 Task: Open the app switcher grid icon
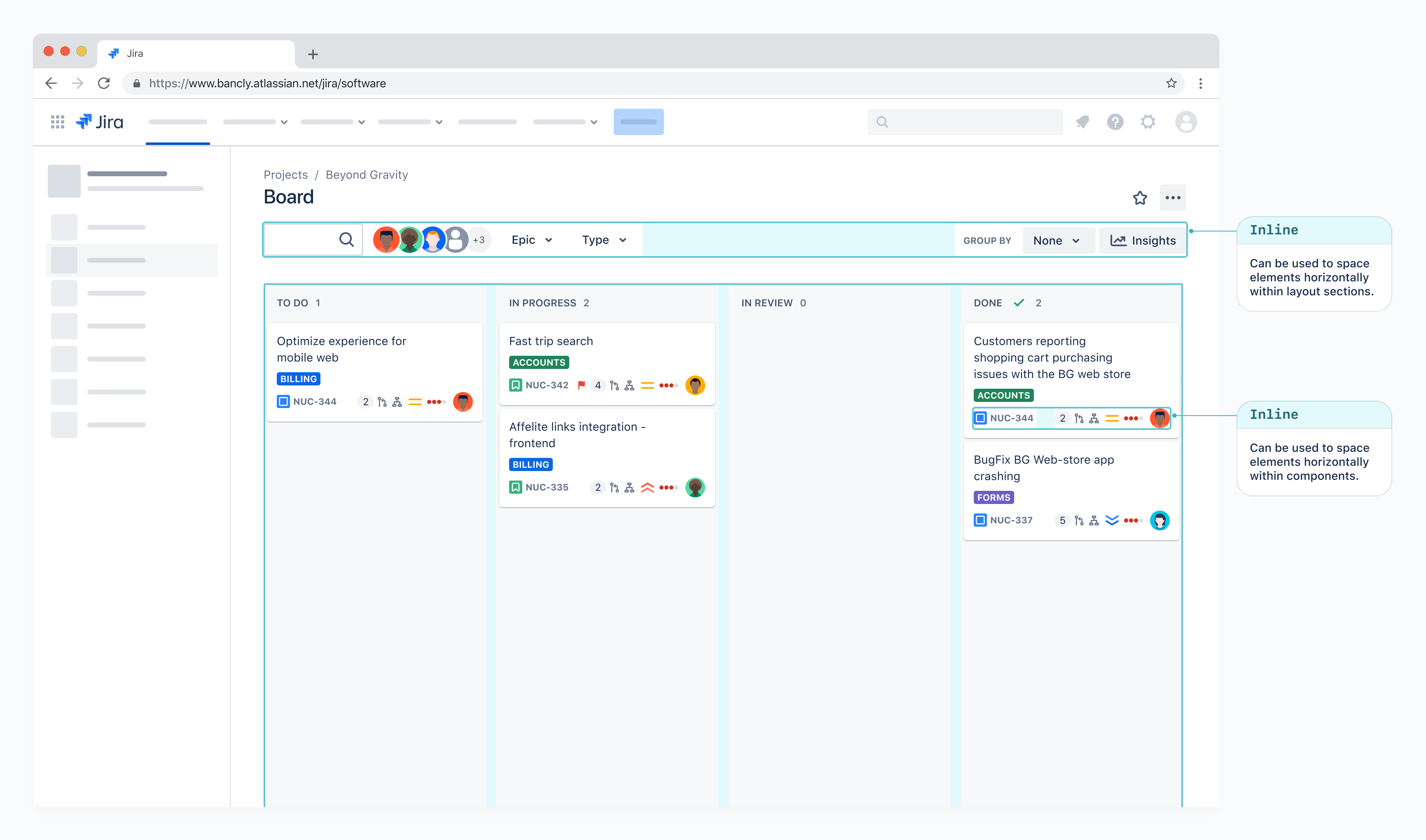[57, 122]
